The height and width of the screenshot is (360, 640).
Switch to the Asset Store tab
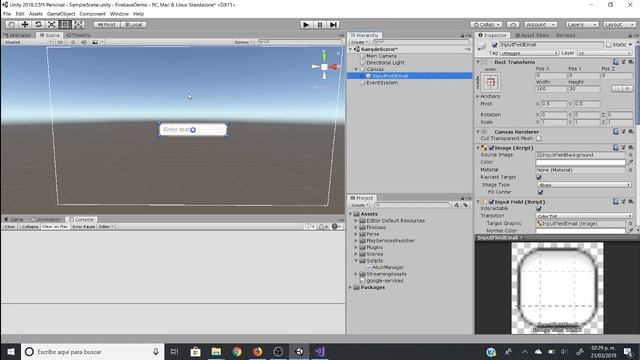(531, 36)
